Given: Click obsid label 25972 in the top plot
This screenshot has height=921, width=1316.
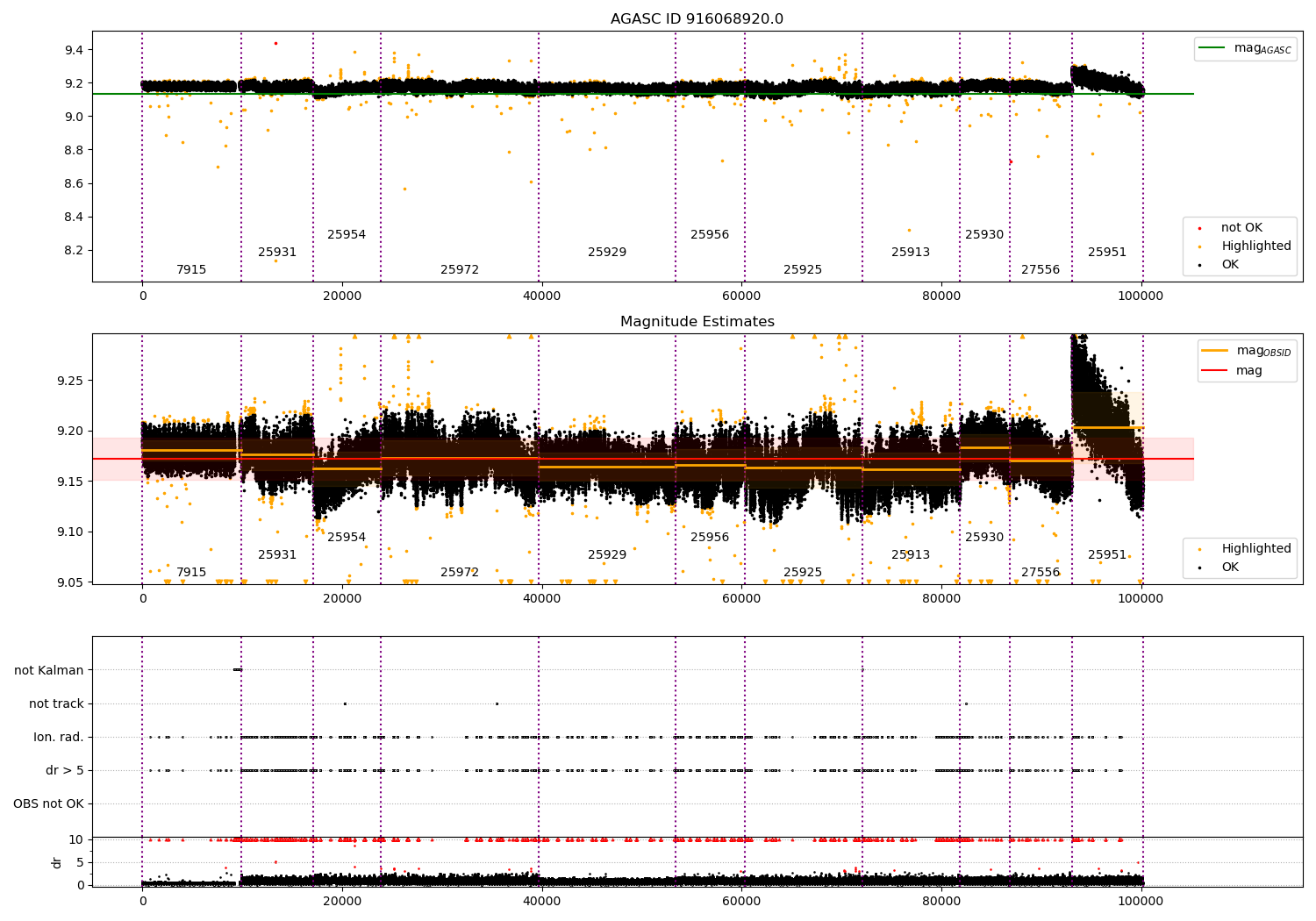Looking at the screenshot, I should click(x=460, y=270).
